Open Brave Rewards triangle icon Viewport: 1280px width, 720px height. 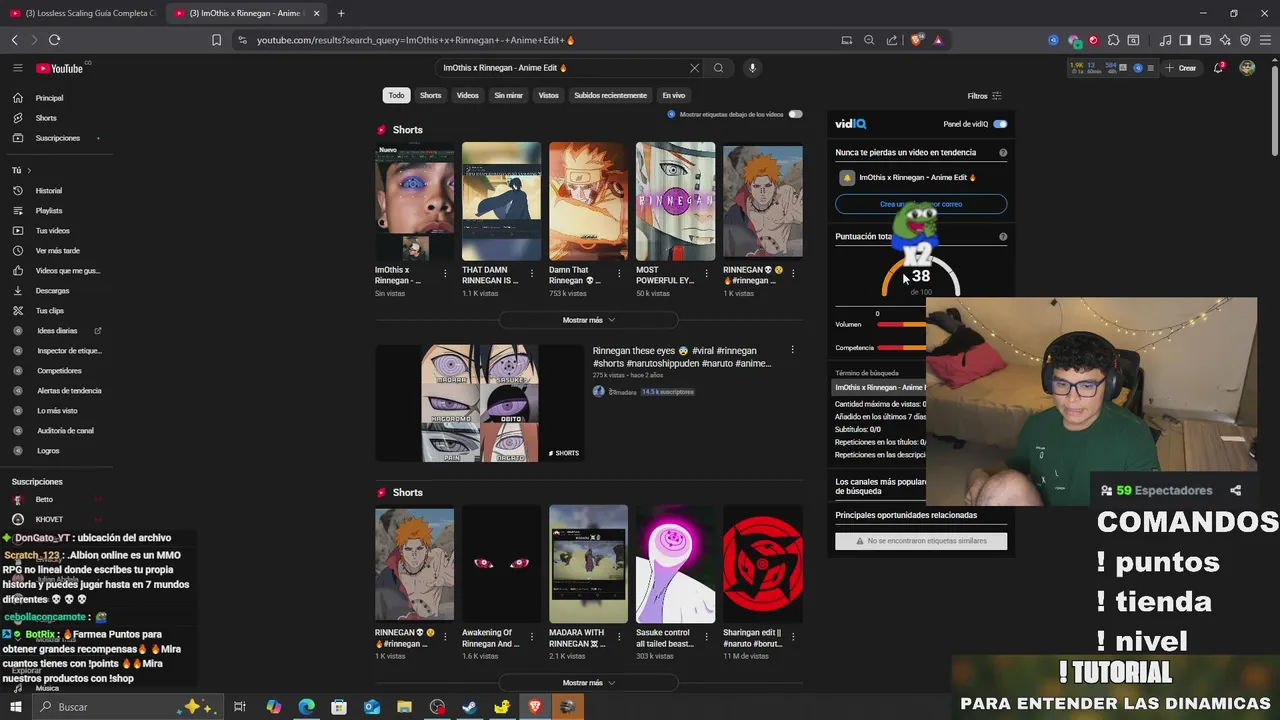[x=938, y=40]
